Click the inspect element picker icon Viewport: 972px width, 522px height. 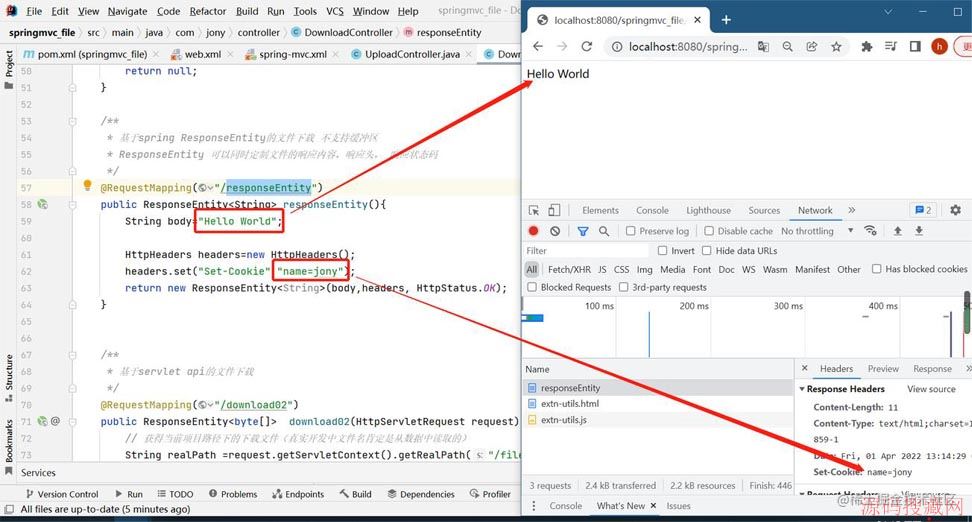point(534,210)
